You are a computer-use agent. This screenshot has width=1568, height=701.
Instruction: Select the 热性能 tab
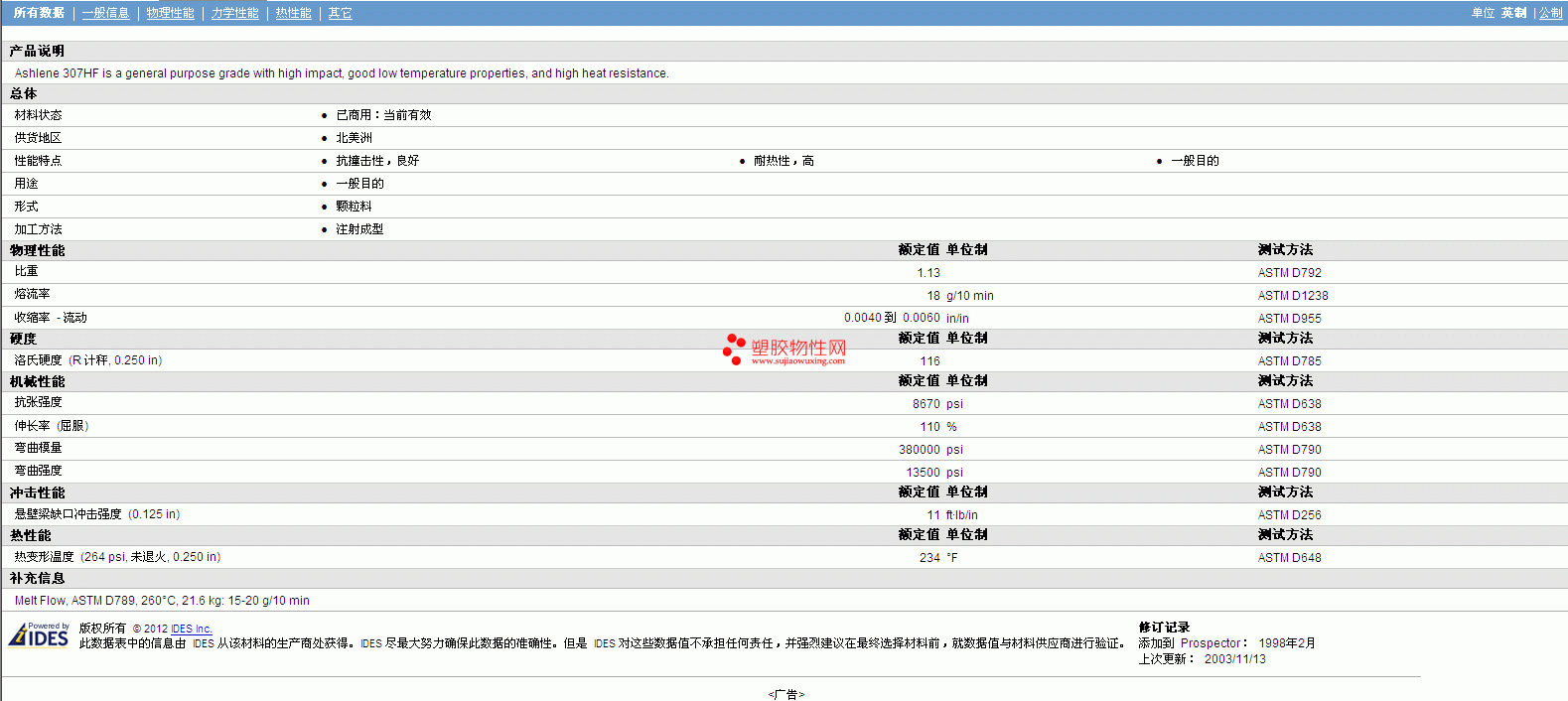294,13
